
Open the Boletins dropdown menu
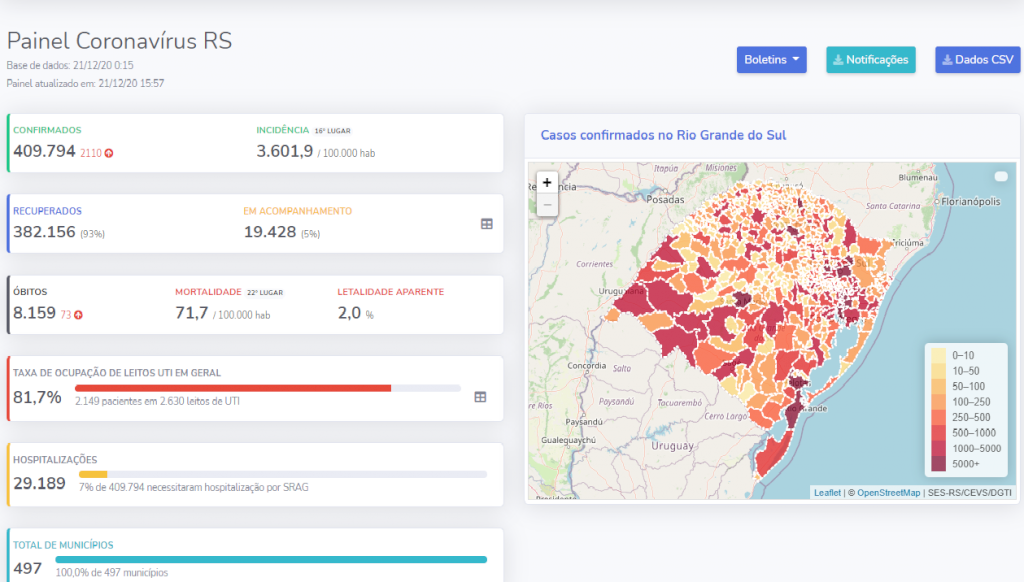[771, 60]
